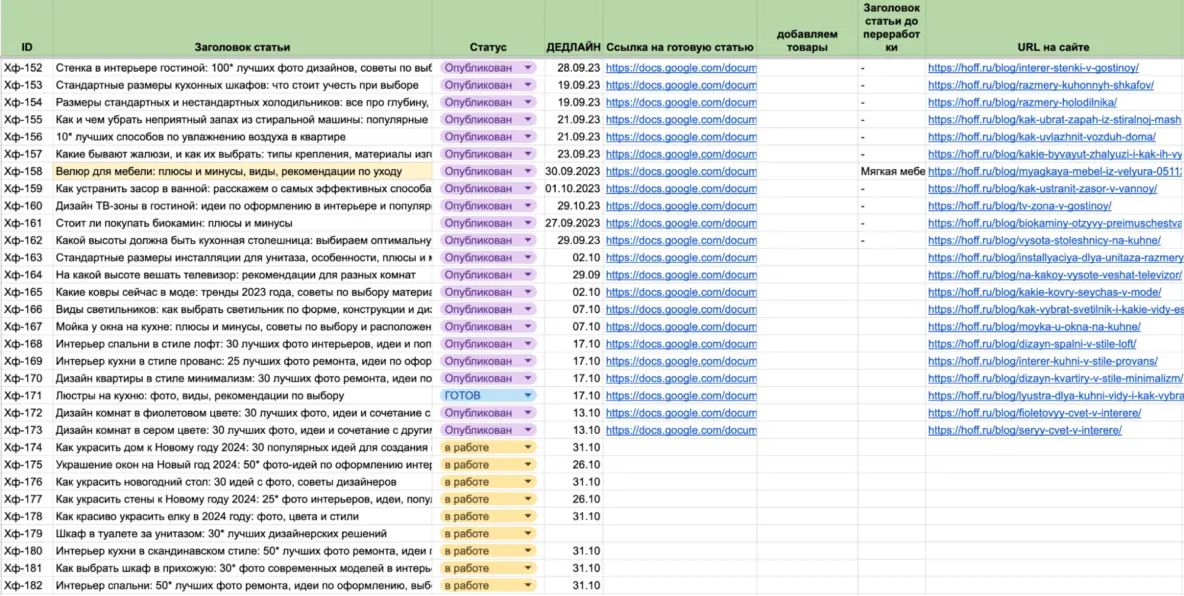Click the deadline cell showing 30.09.2023
This screenshot has width=1184, height=596.
(x=573, y=171)
